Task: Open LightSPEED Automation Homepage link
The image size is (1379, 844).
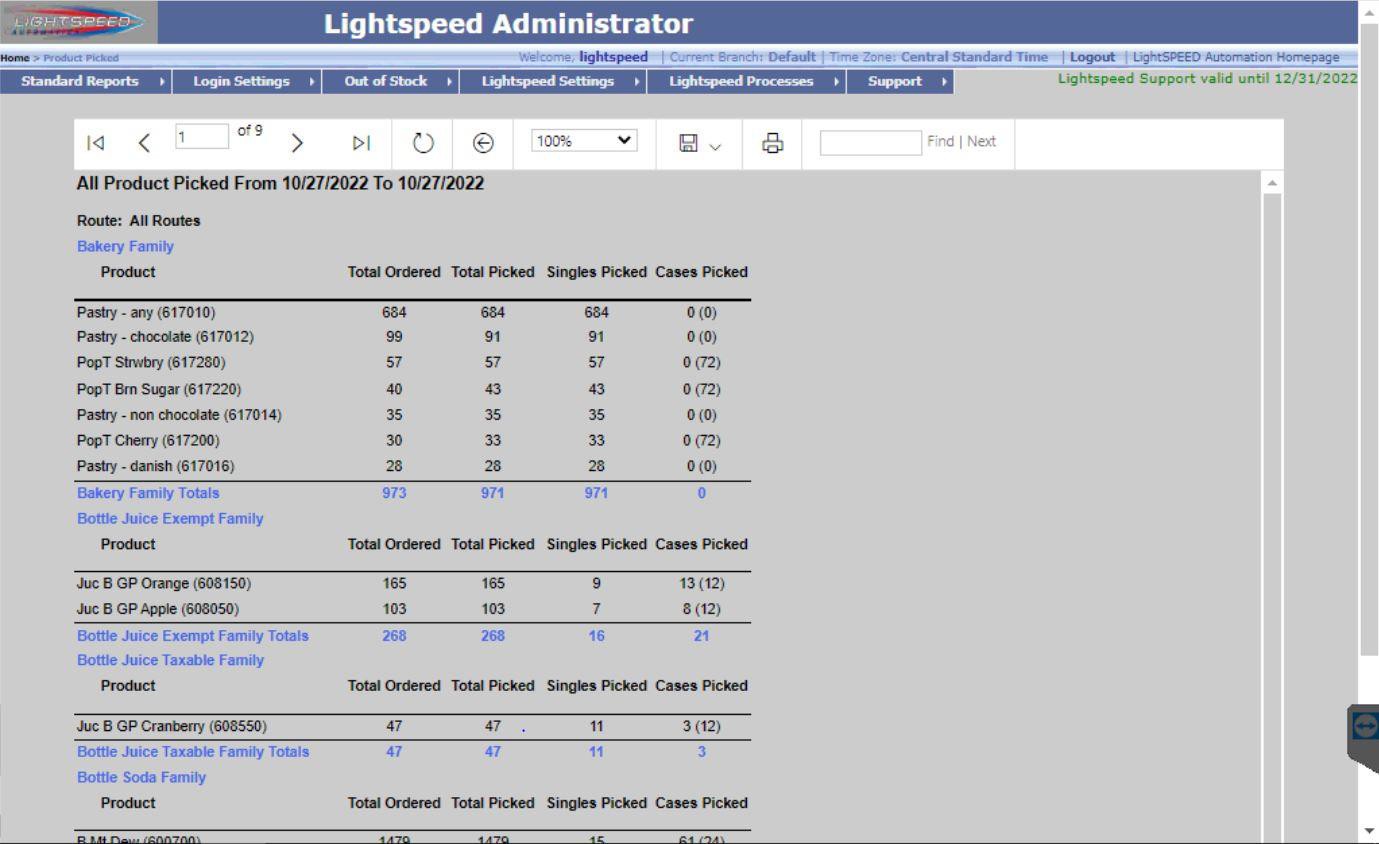Action: click(x=1235, y=57)
